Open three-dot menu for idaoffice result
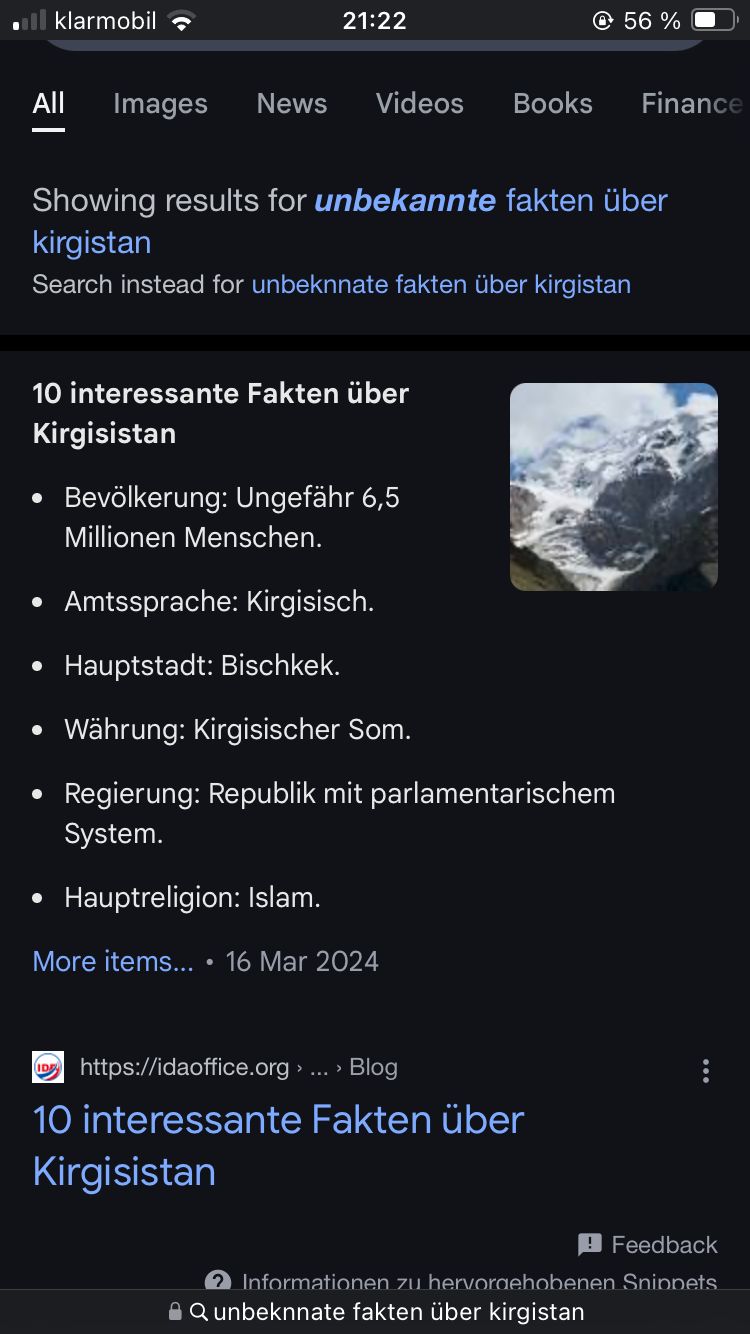This screenshot has width=750, height=1334. [x=706, y=1071]
